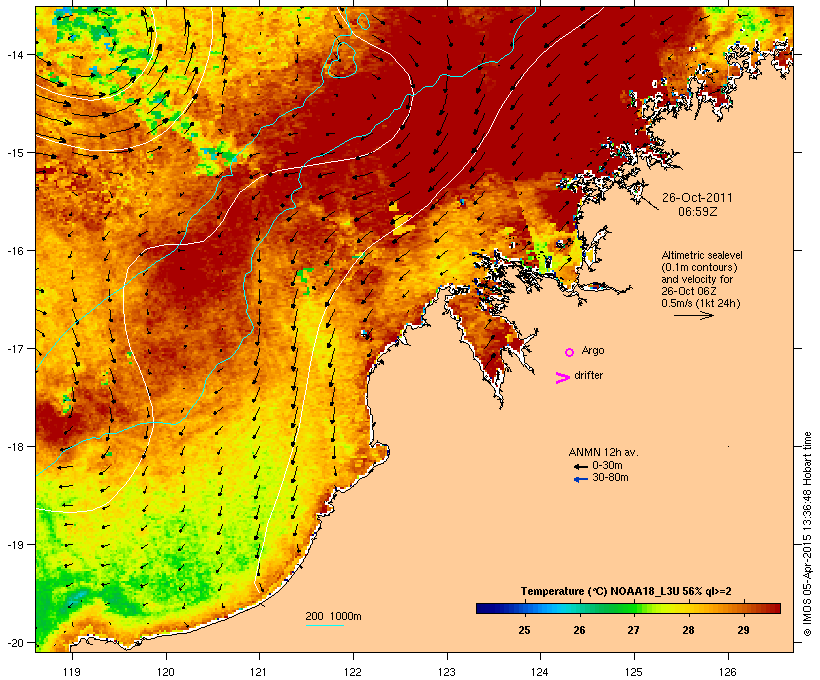The width and height of the screenshot is (820, 680).
Task: Click the '0-30m' depth label
Action: click(607, 466)
